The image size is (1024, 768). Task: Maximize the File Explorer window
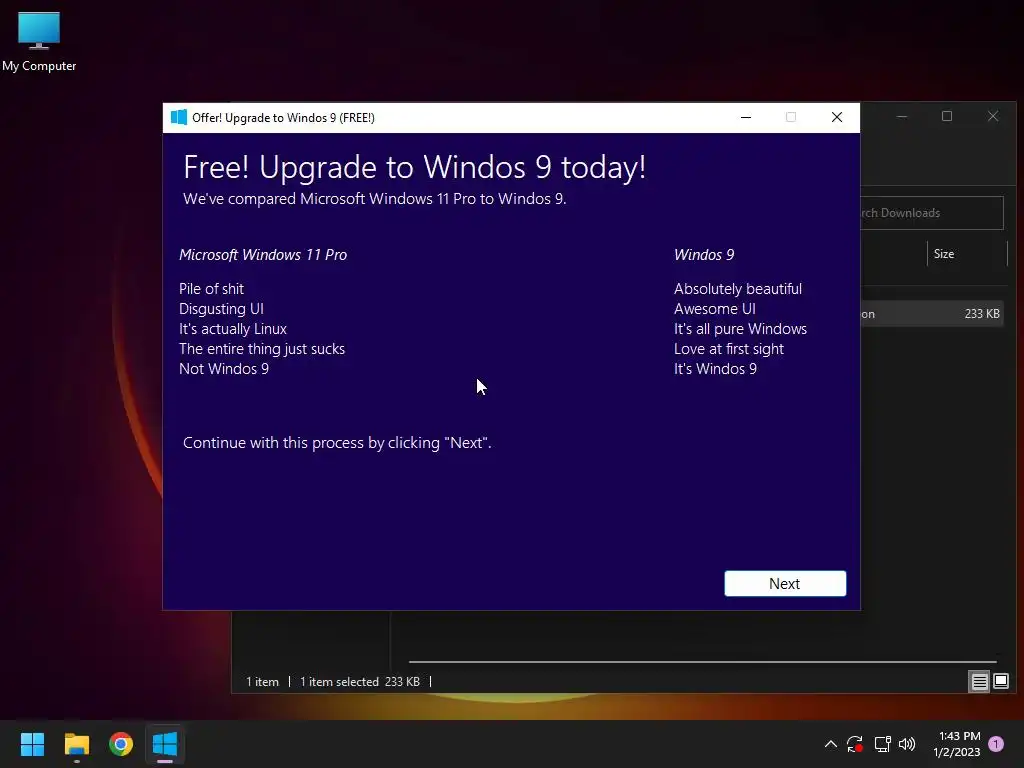click(947, 116)
